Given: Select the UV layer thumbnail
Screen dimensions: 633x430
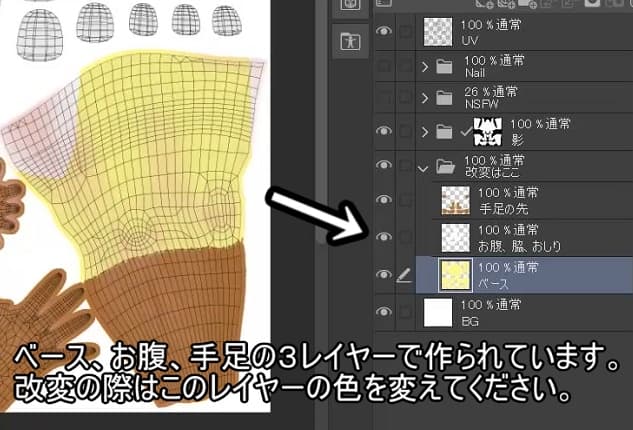Looking at the screenshot, I should (x=438, y=32).
